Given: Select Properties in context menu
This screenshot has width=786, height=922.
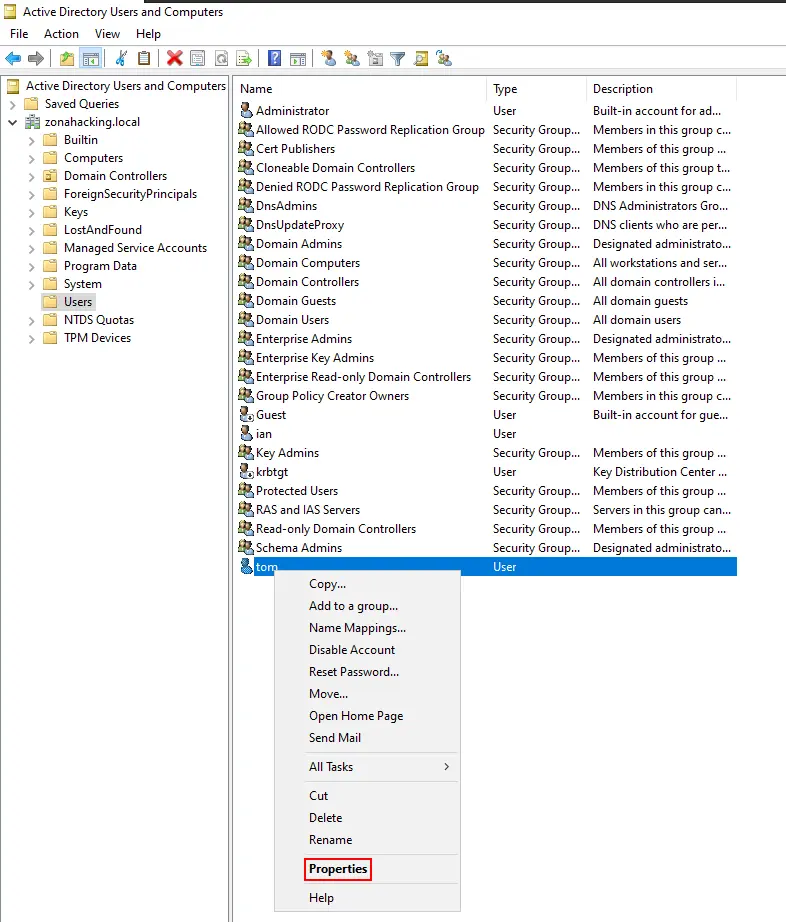Looking at the screenshot, I should pyautogui.click(x=338, y=869).
